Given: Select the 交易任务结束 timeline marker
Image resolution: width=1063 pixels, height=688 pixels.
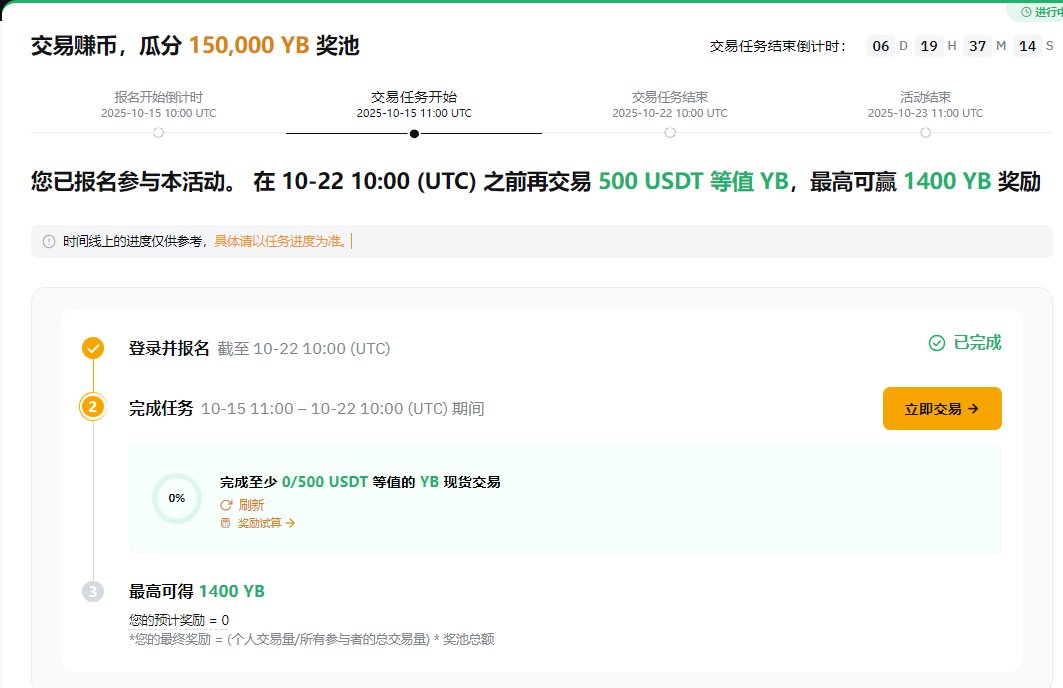Looking at the screenshot, I should 670,132.
